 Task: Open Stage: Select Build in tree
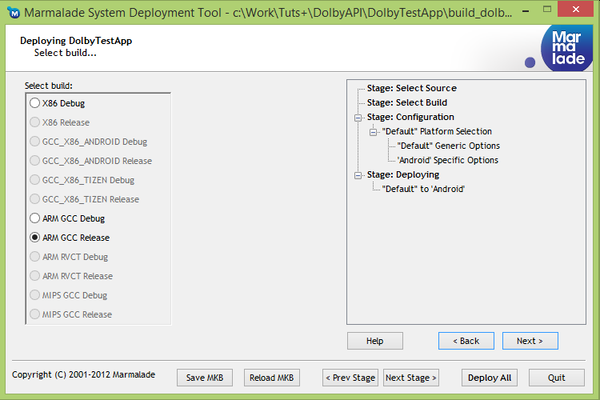[x=407, y=103]
